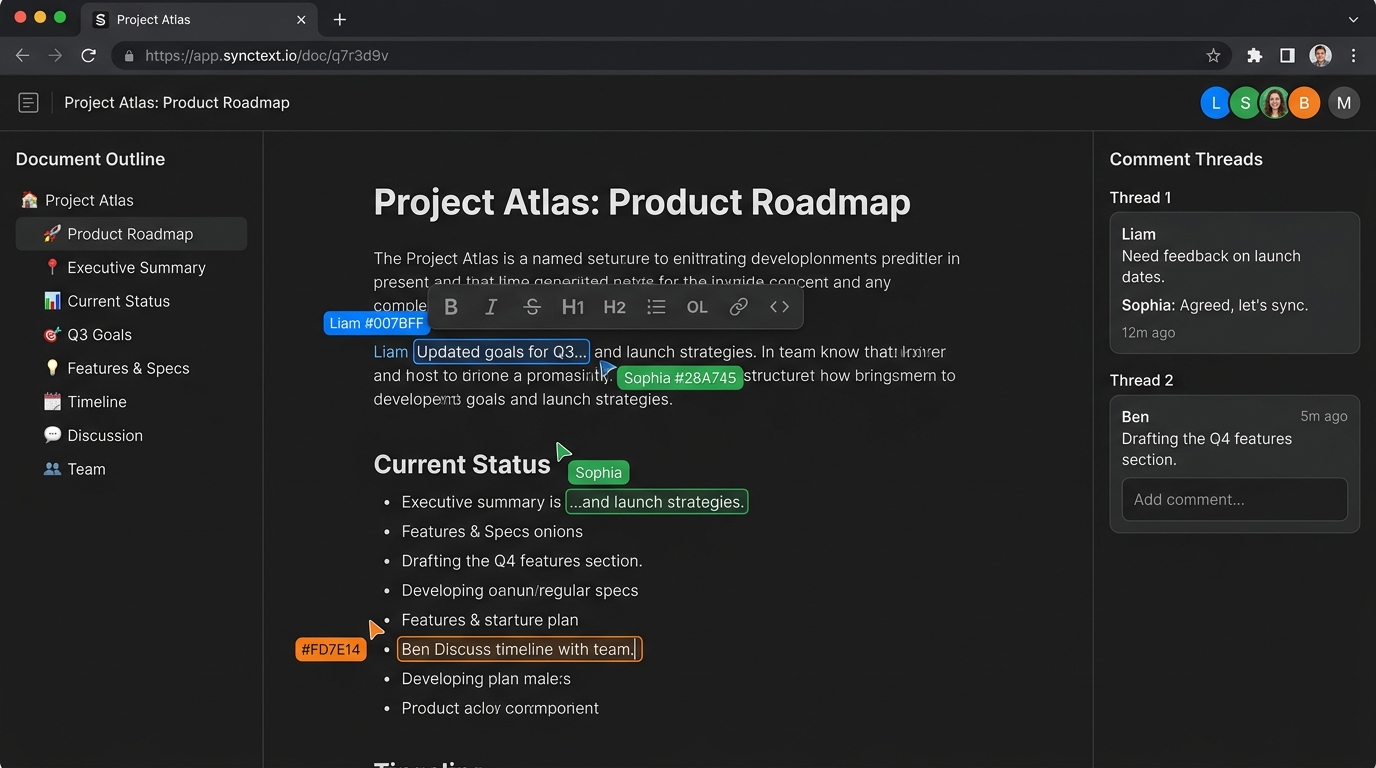Viewport: 1376px width, 768px height.
Task: Open Sophia's green S avatar
Action: click(x=1245, y=103)
